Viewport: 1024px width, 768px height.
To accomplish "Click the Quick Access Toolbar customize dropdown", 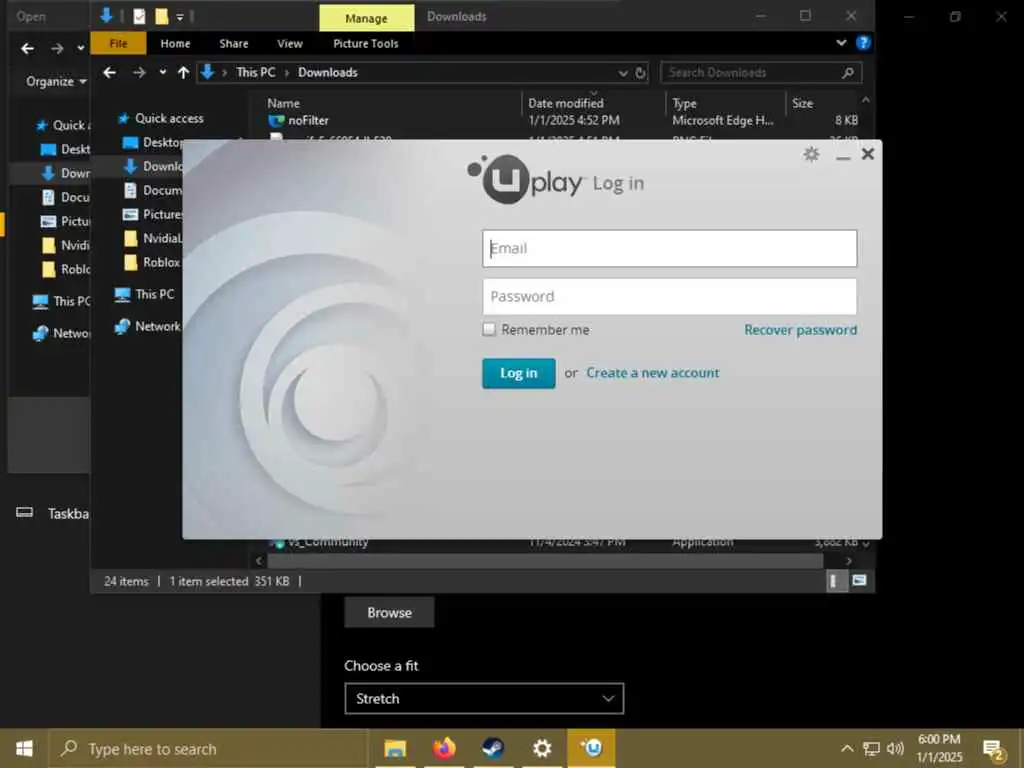I will (x=180, y=17).
